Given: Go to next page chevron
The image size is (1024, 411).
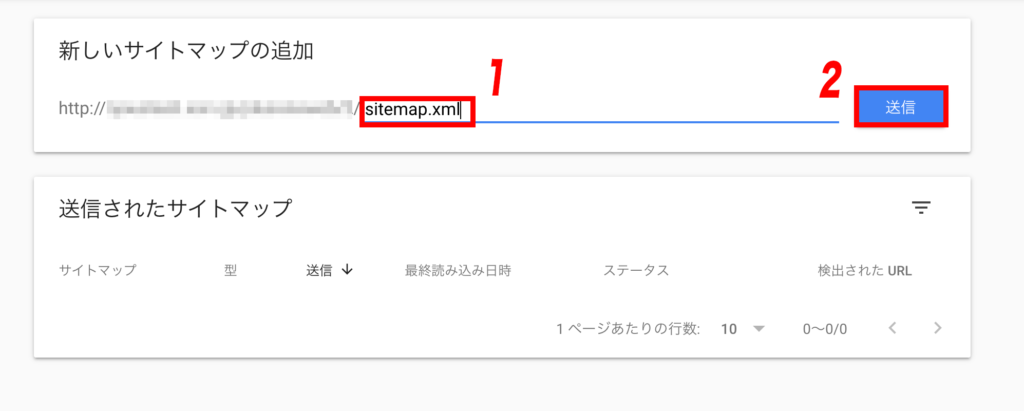Looking at the screenshot, I should pyautogui.click(x=938, y=328).
